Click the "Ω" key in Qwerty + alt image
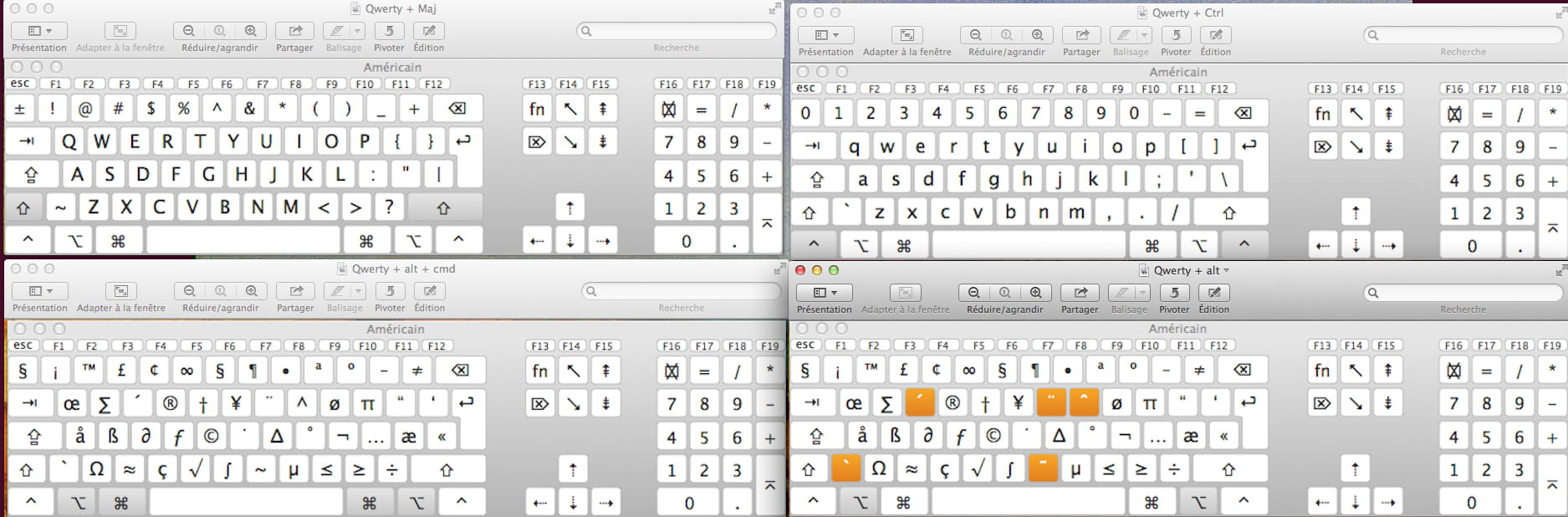 point(878,468)
